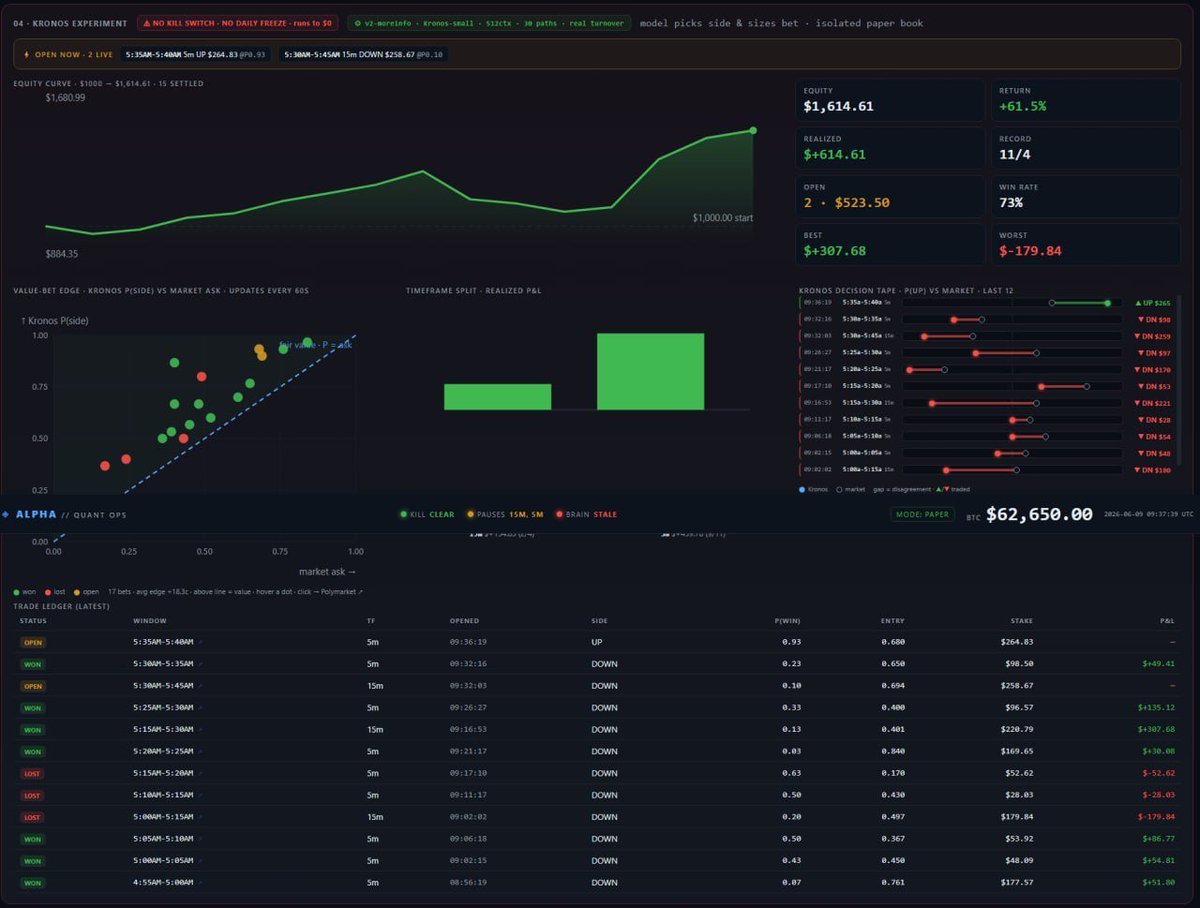
Task: Click the hollow market legend circle
Action: coord(837,489)
